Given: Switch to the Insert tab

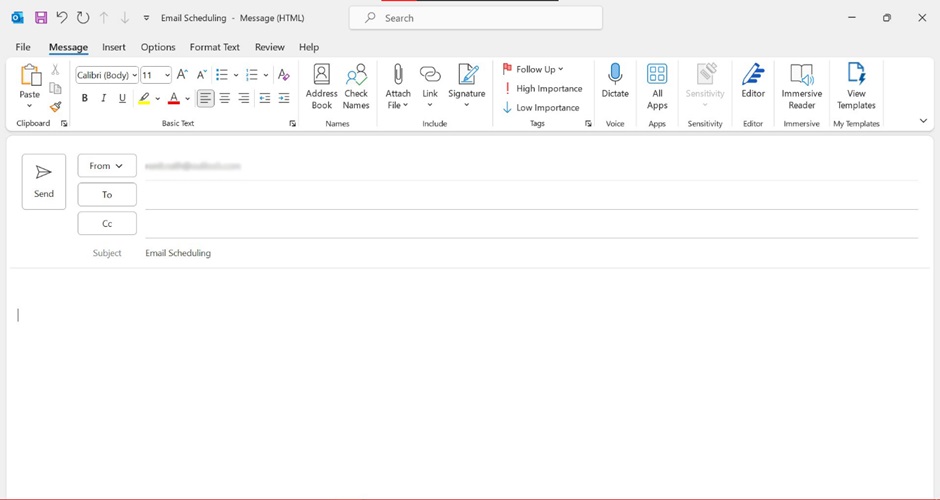Looking at the screenshot, I should pos(114,47).
